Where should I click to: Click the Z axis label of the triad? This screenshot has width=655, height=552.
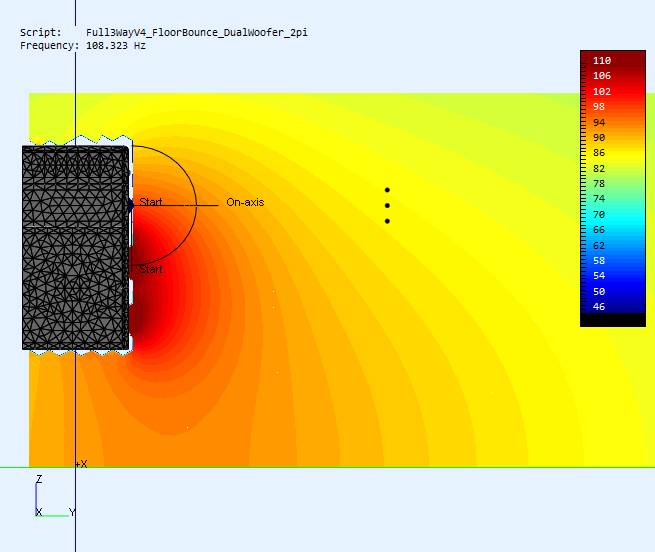click(39, 479)
